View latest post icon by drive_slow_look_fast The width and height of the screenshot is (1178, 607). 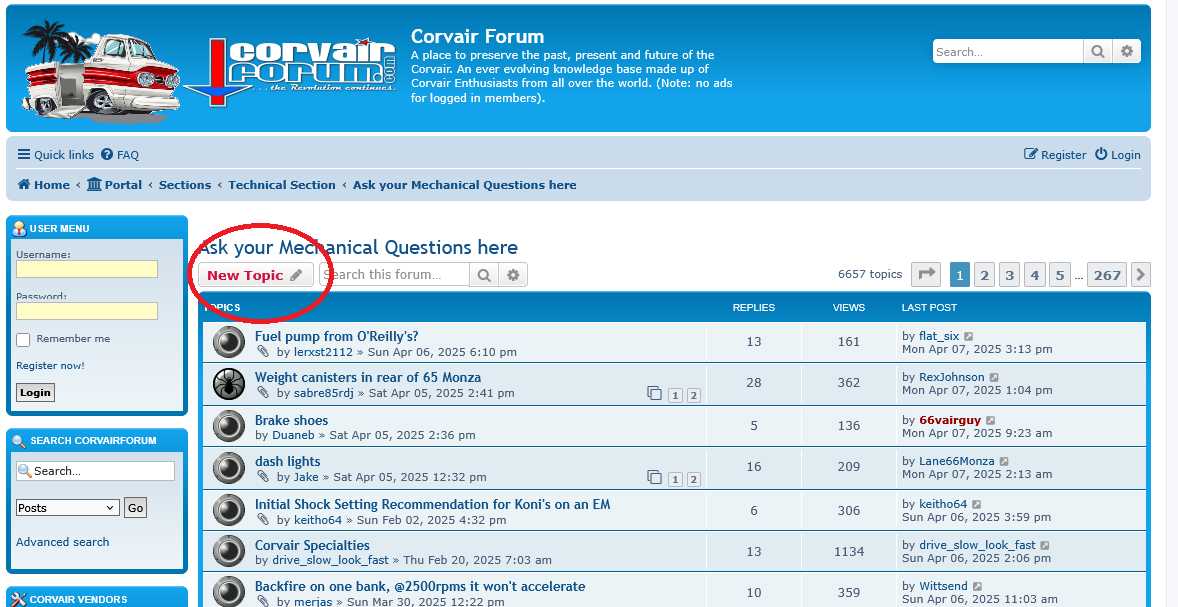1045,545
